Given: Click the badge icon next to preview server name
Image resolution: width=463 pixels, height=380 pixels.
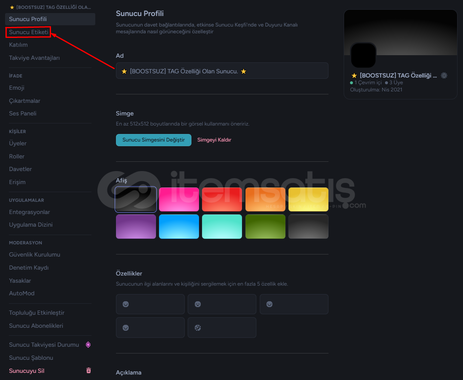Looking at the screenshot, I should tap(444, 76).
